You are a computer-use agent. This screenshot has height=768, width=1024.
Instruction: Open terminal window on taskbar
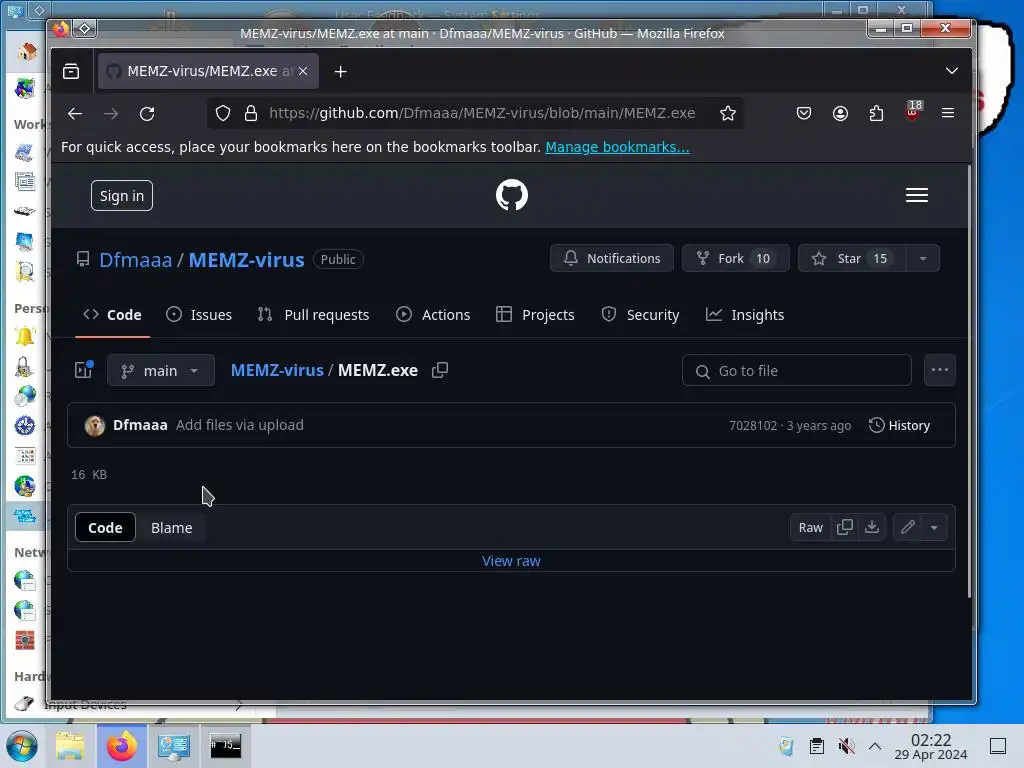tap(225, 746)
